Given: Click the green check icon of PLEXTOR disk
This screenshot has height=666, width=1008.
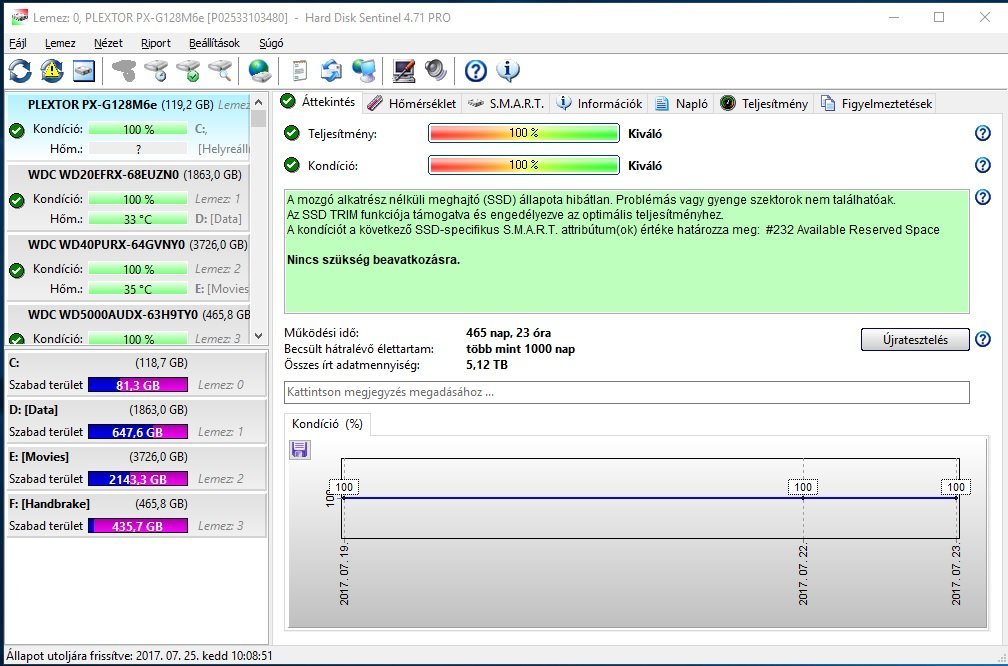Looking at the screenshot, I should pyautogui.click(x=17, y=130).
